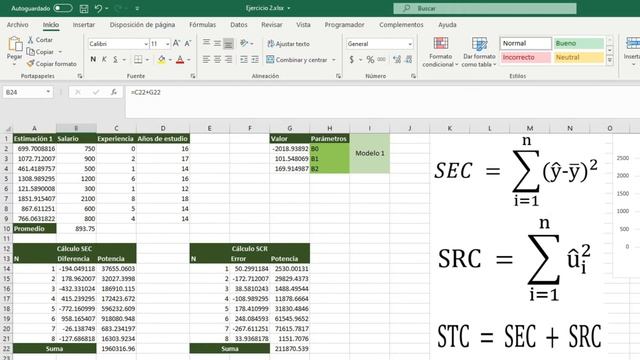The height and width of the screenshot is (360, 640).
Task: Expand the cell styles gallery arrow
Action: [x=610, y=60]
